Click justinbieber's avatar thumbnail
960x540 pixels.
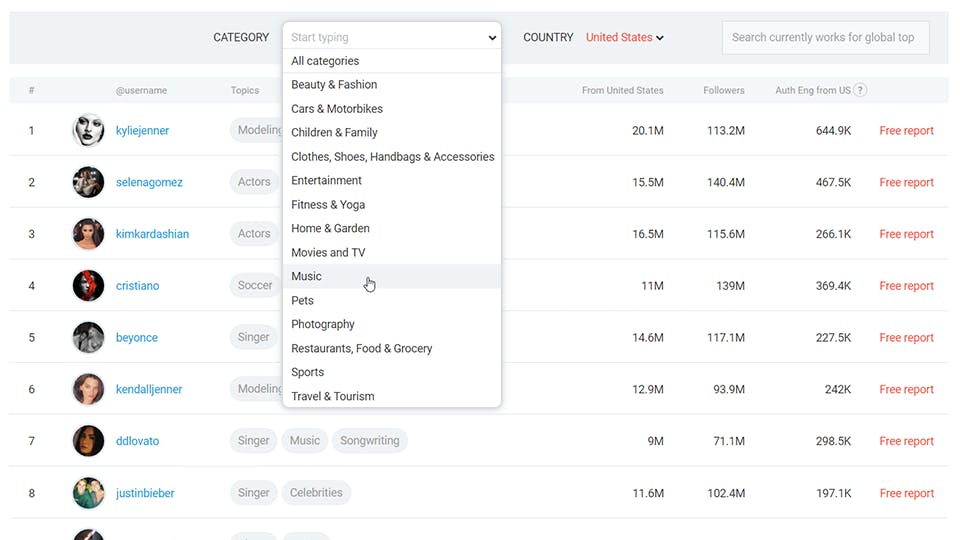click(88, 493)
